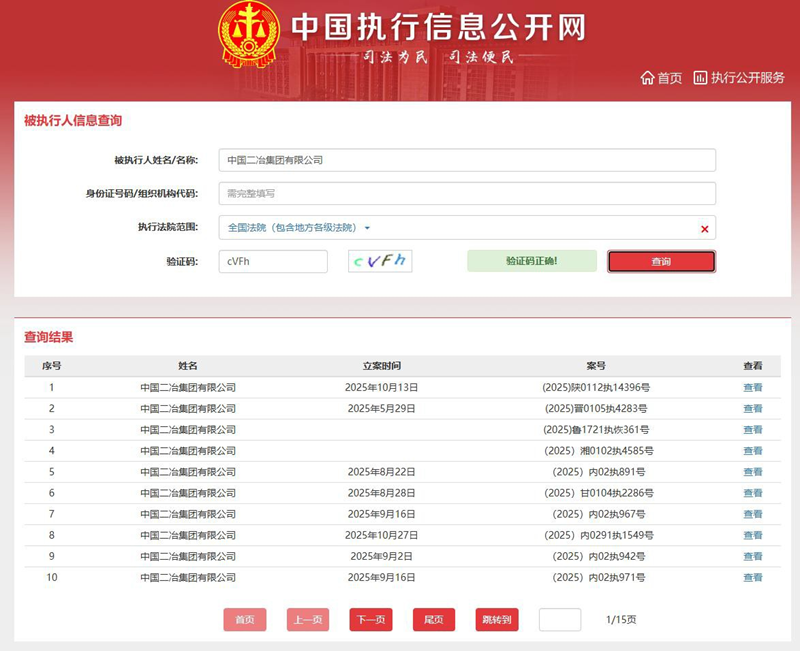800x651 pixels.
Task: Click the home icon beside 首页
Action: coord(646,78)
